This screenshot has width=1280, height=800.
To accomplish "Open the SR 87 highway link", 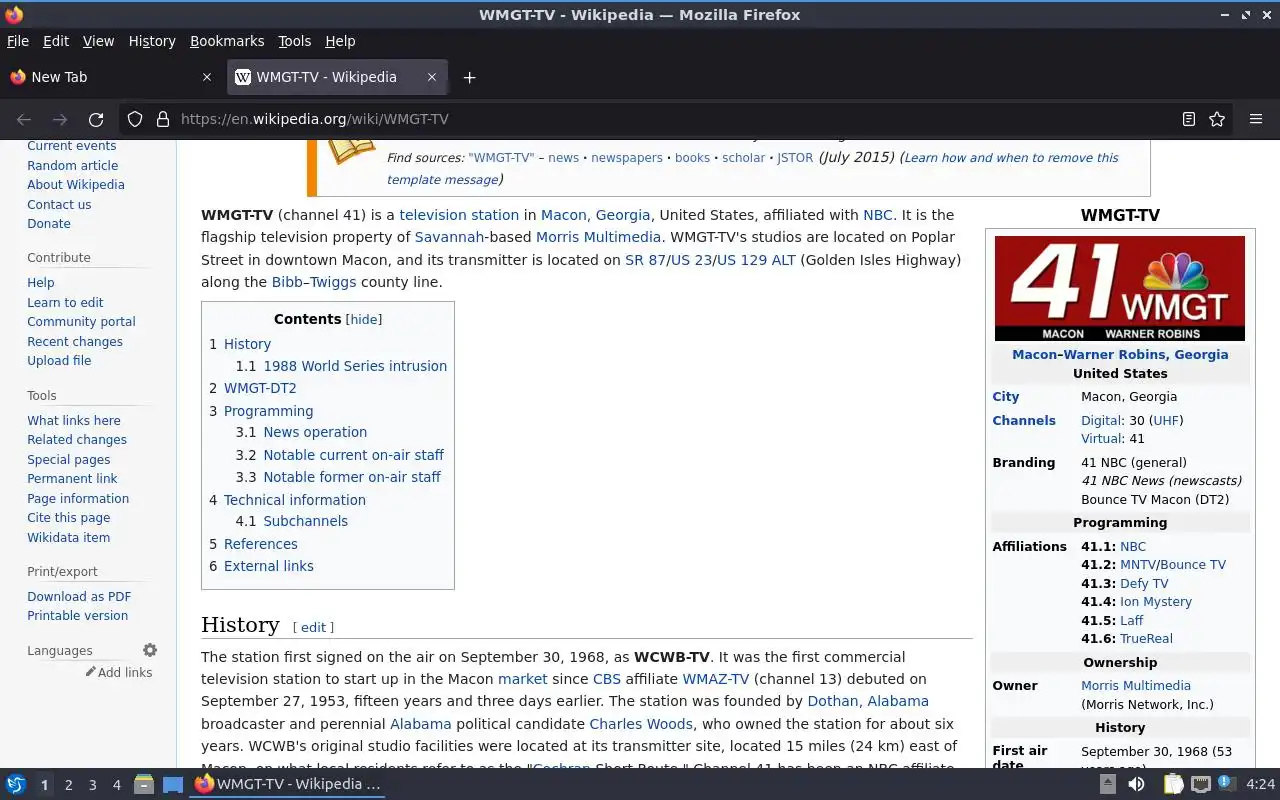I will pyautogui.click(x=645, y=260).
